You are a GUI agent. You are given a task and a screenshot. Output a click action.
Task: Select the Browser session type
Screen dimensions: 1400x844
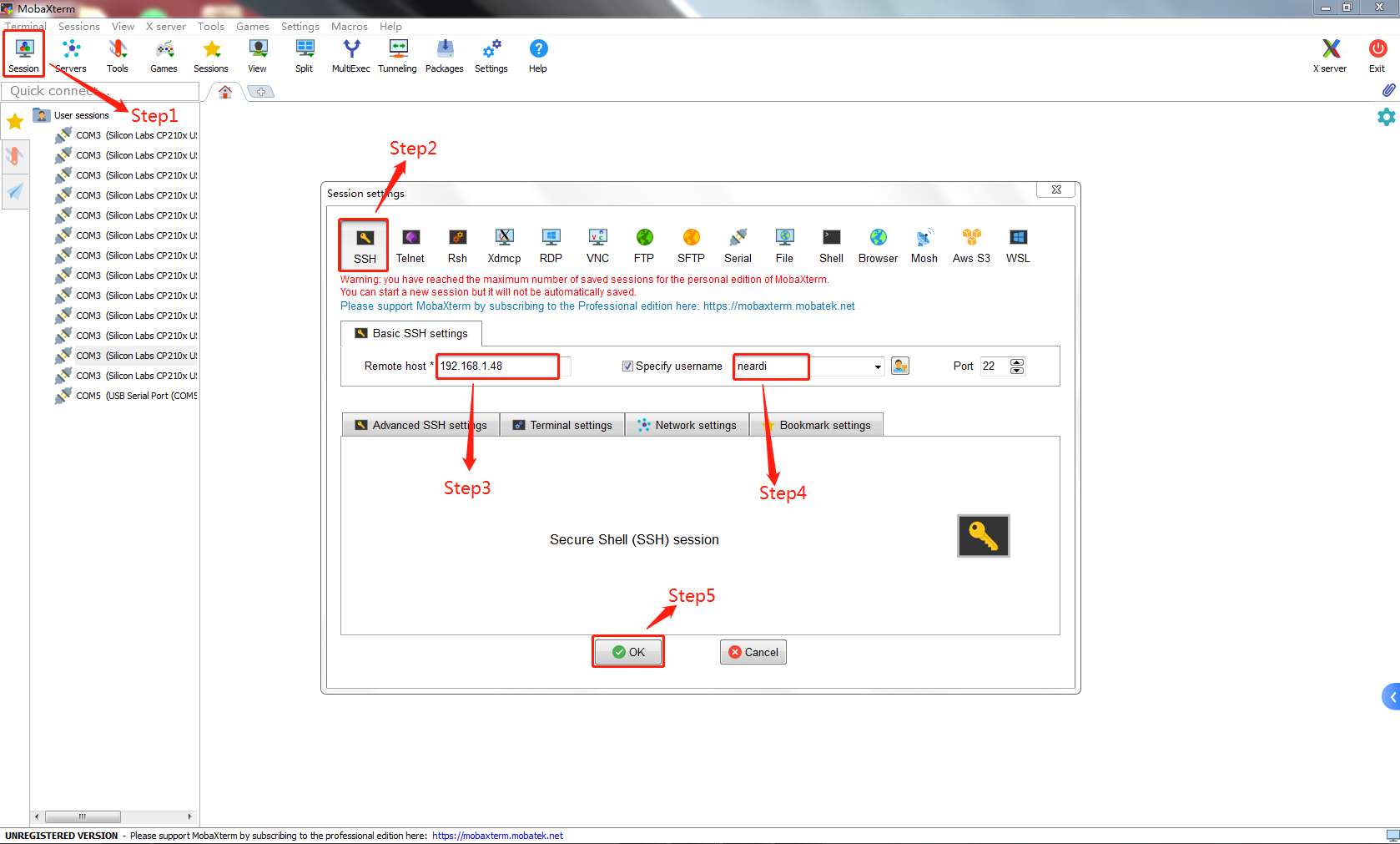878,245
